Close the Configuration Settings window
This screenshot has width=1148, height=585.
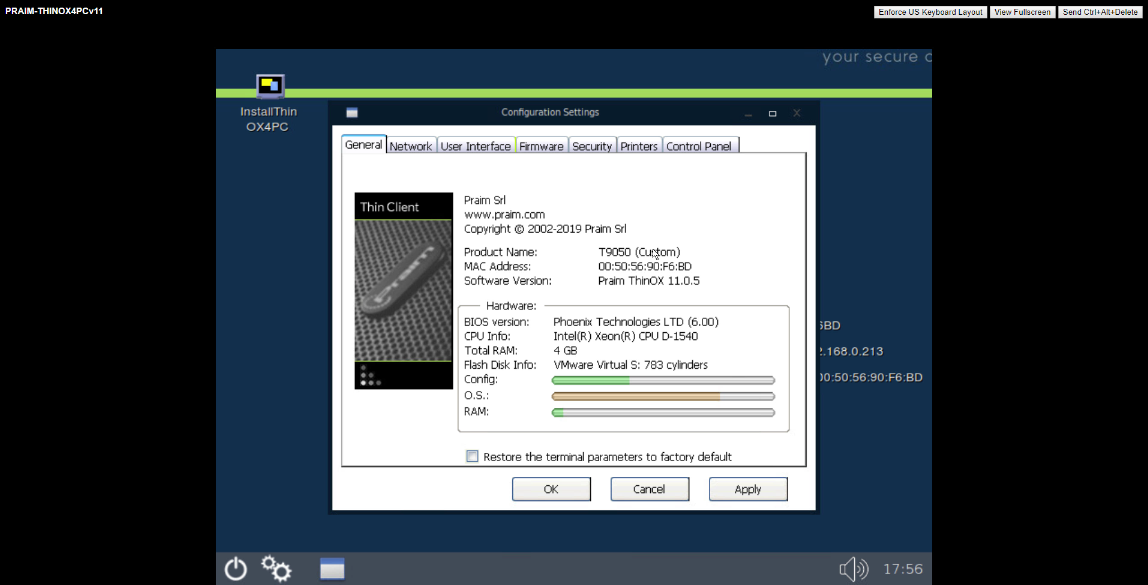[797, 113]
